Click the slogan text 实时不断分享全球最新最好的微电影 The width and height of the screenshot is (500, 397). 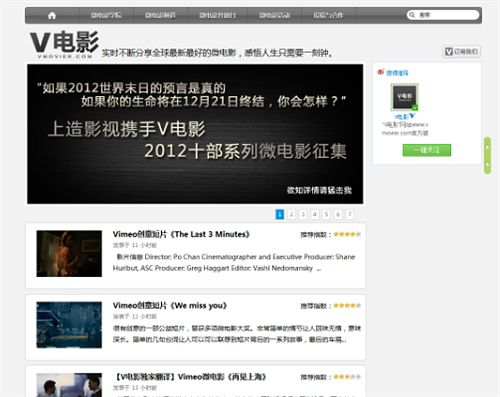pyautogui.click(x=169, y=53)
